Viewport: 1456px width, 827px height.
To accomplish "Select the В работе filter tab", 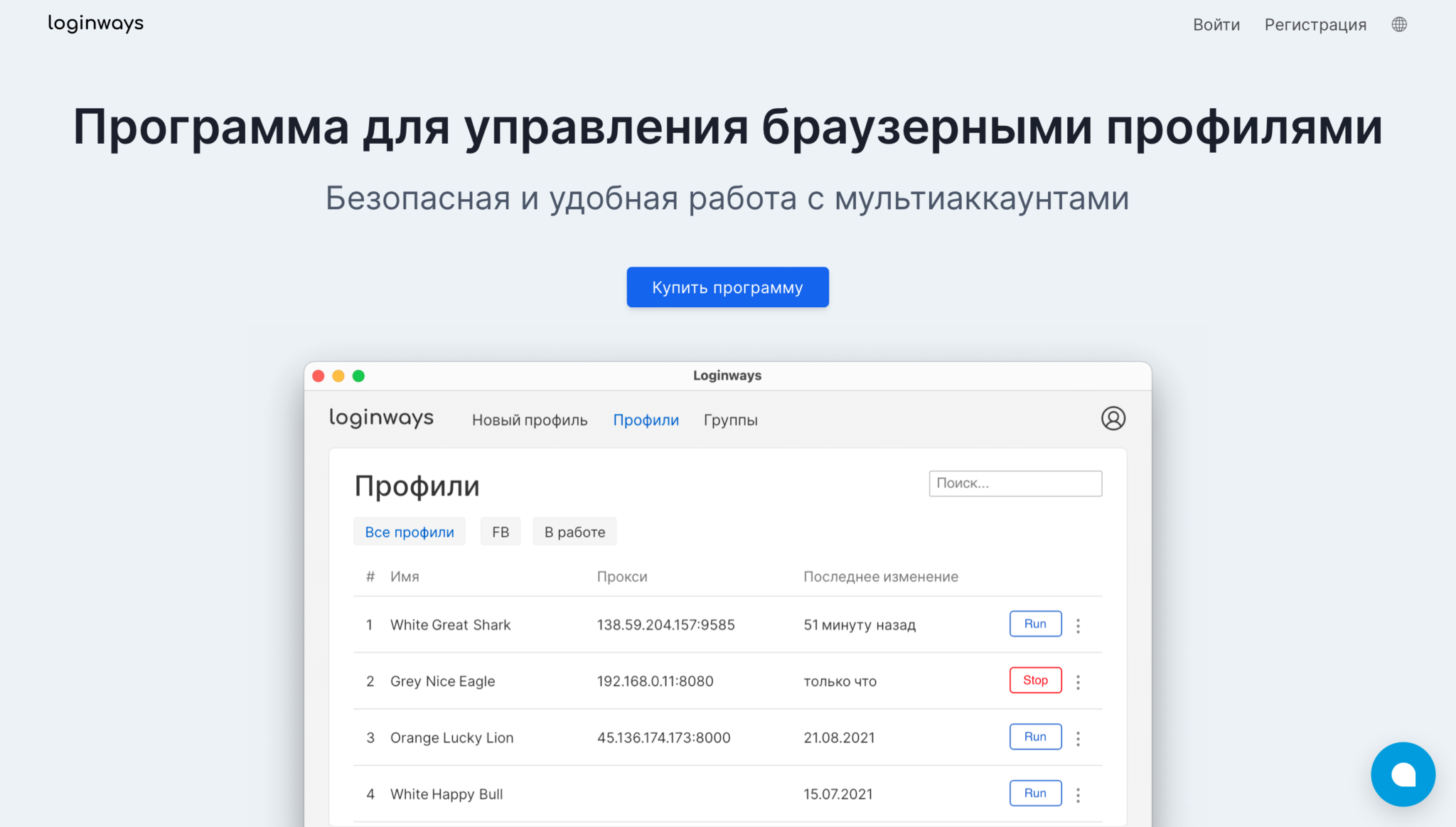I will 574,532.
